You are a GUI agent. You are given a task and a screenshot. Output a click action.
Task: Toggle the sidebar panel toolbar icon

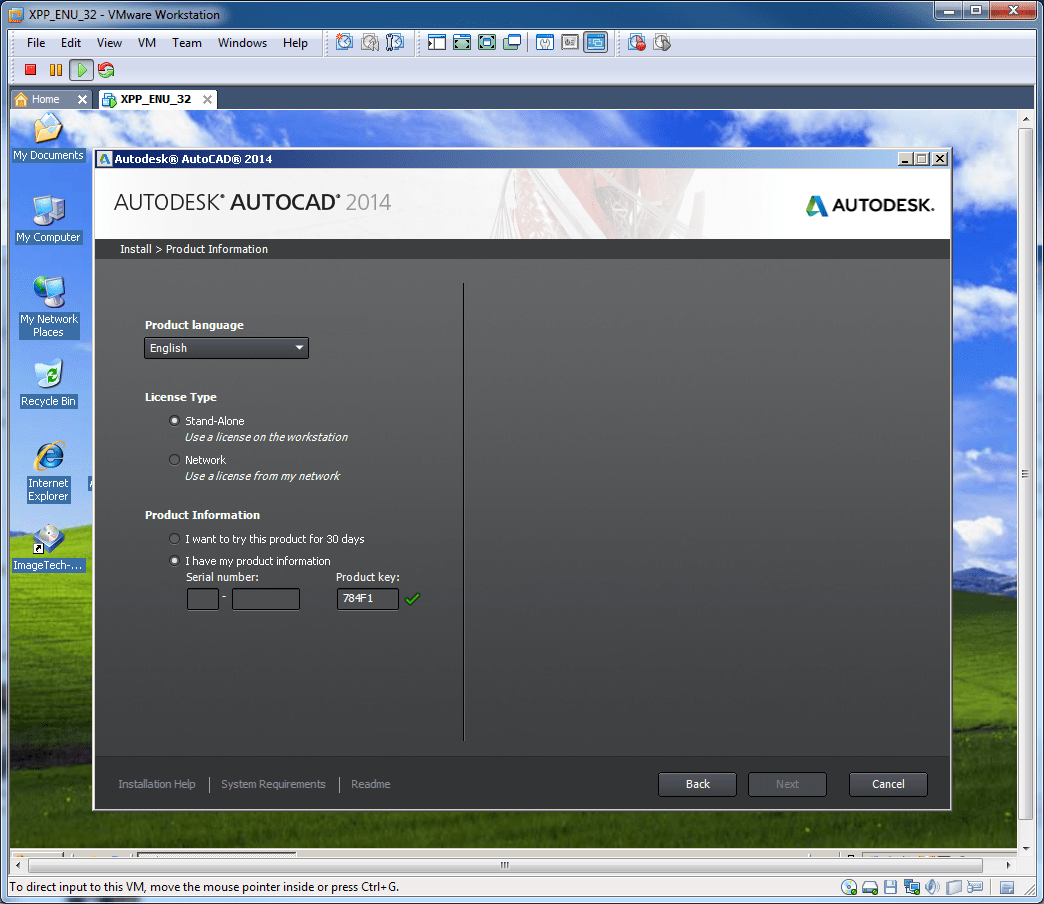[437, 43]
